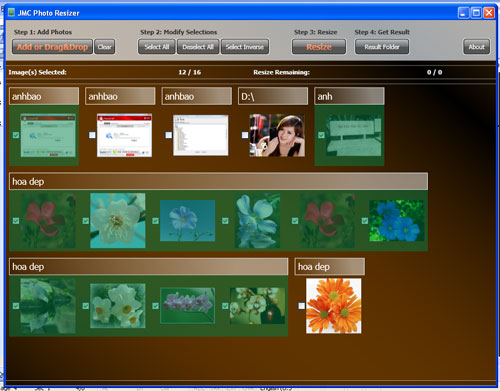
Task: Tick the red-window screenshot checkbox
Action: point(92,135)
